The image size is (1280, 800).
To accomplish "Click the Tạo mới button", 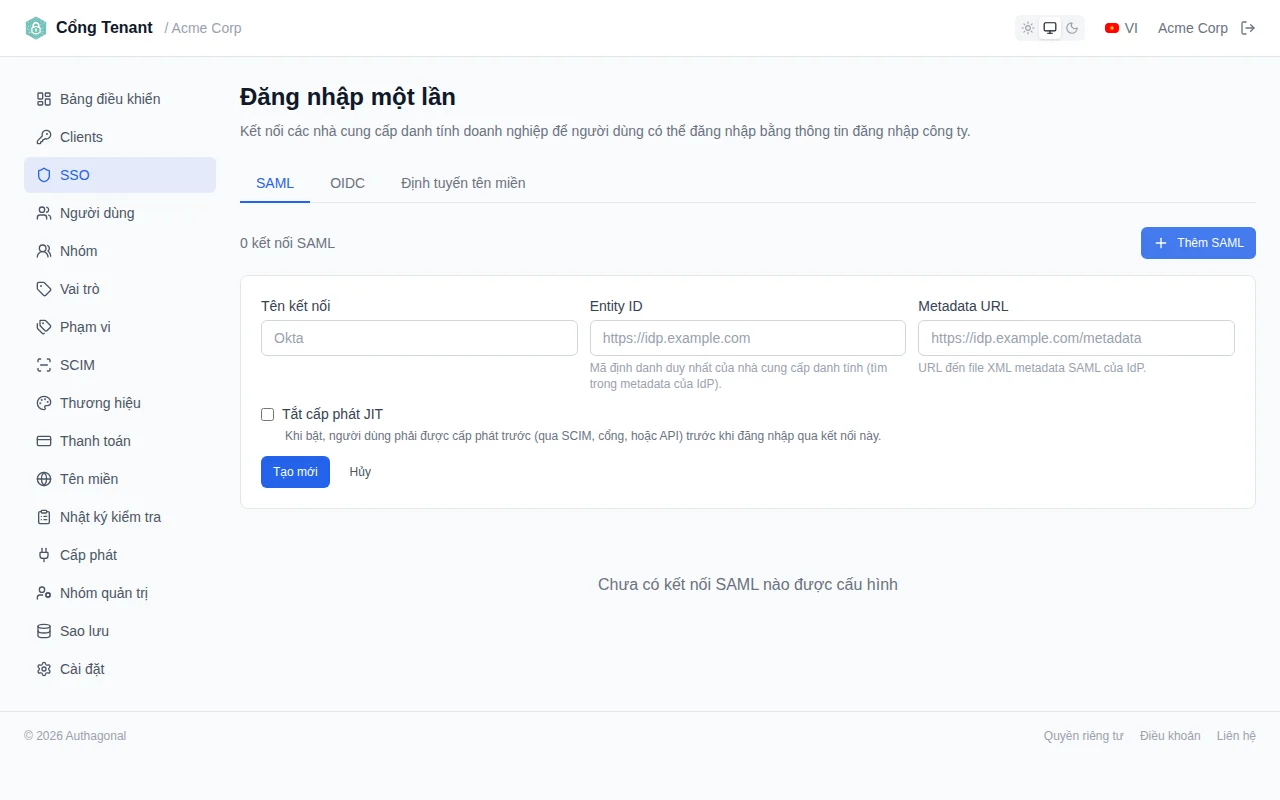I will click(x=295, y=472).
